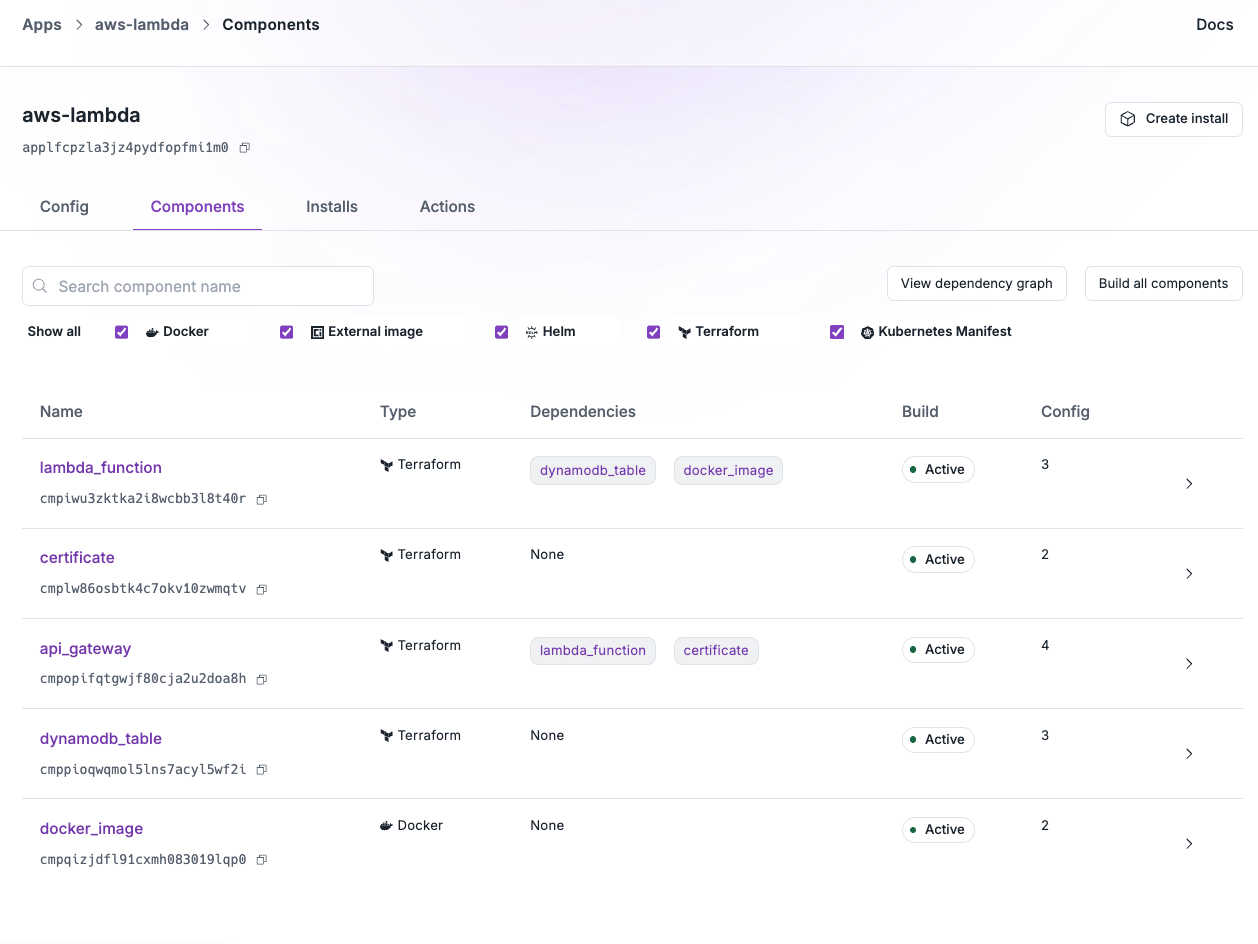Screen dimensions: 1258x944
Task: Click certificate dependency tag in api_gateway row
Action: pyautogui.click(x=716, y=650)
